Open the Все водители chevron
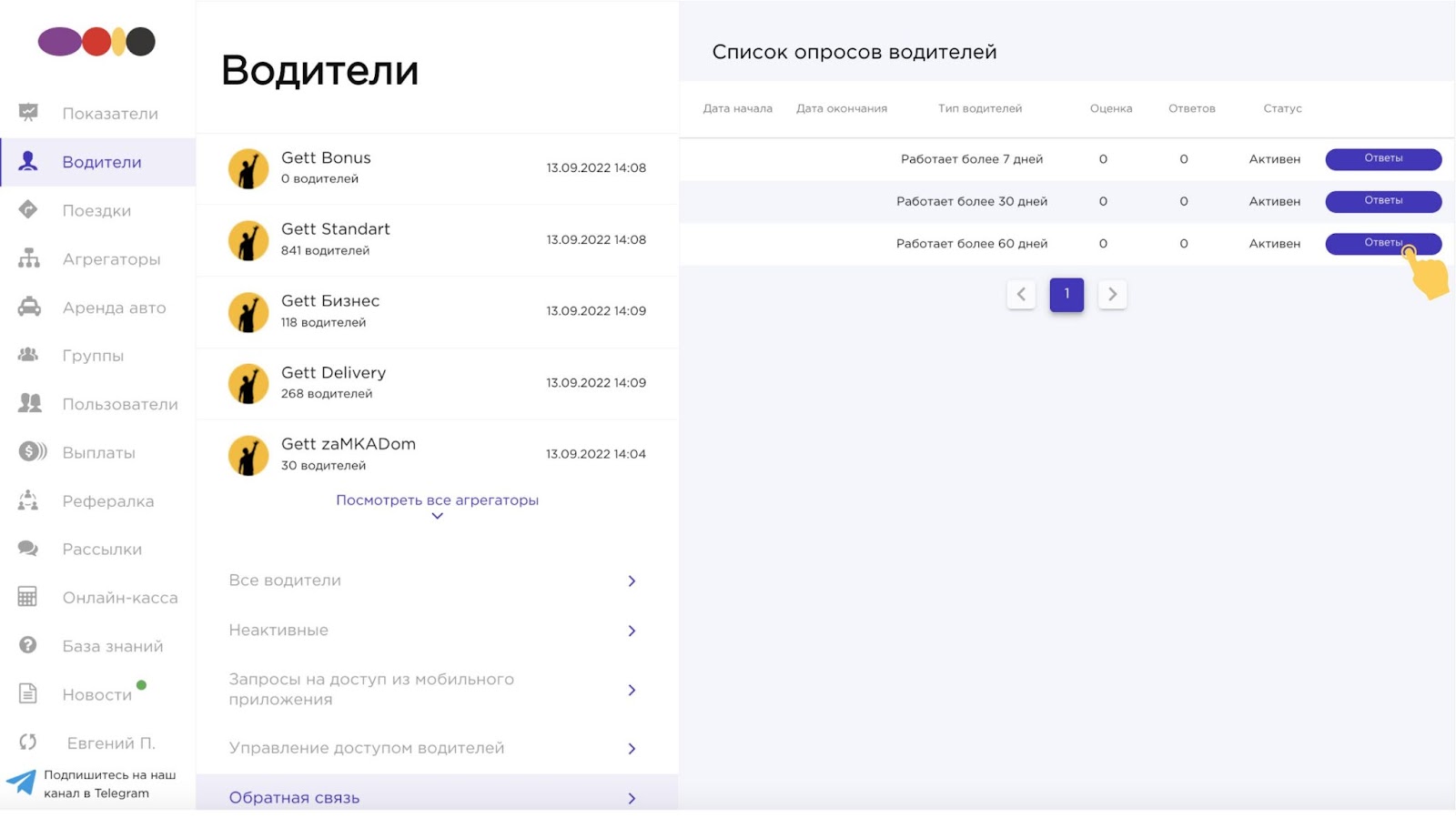 coord(632,581)
